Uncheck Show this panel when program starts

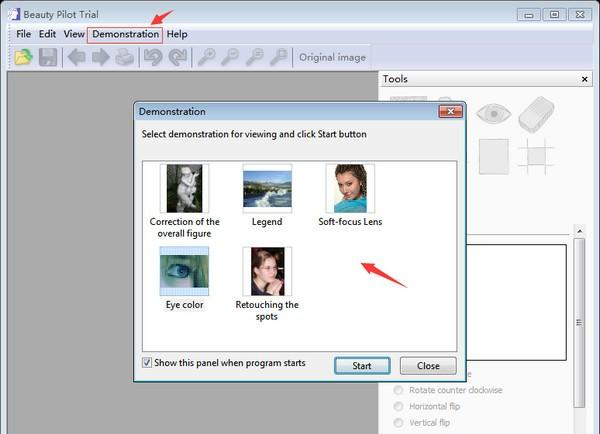pos(147,362)
